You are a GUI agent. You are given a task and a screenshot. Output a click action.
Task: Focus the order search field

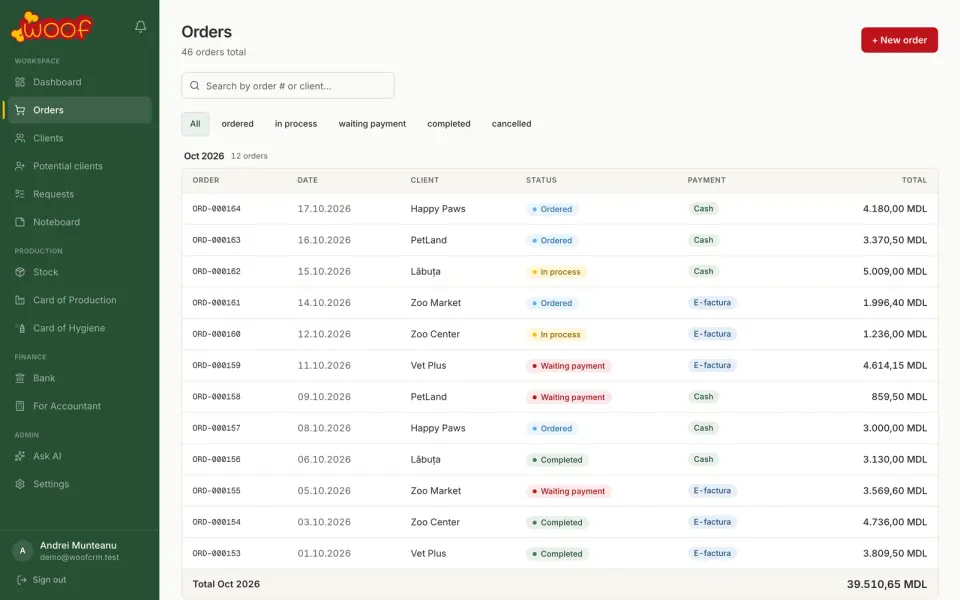(x=288, y=86)
